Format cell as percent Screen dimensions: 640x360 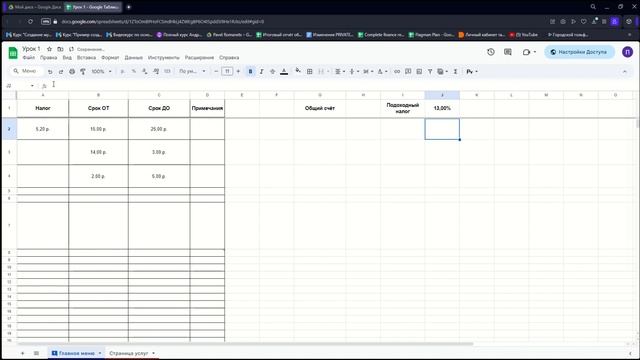(133, 71)
